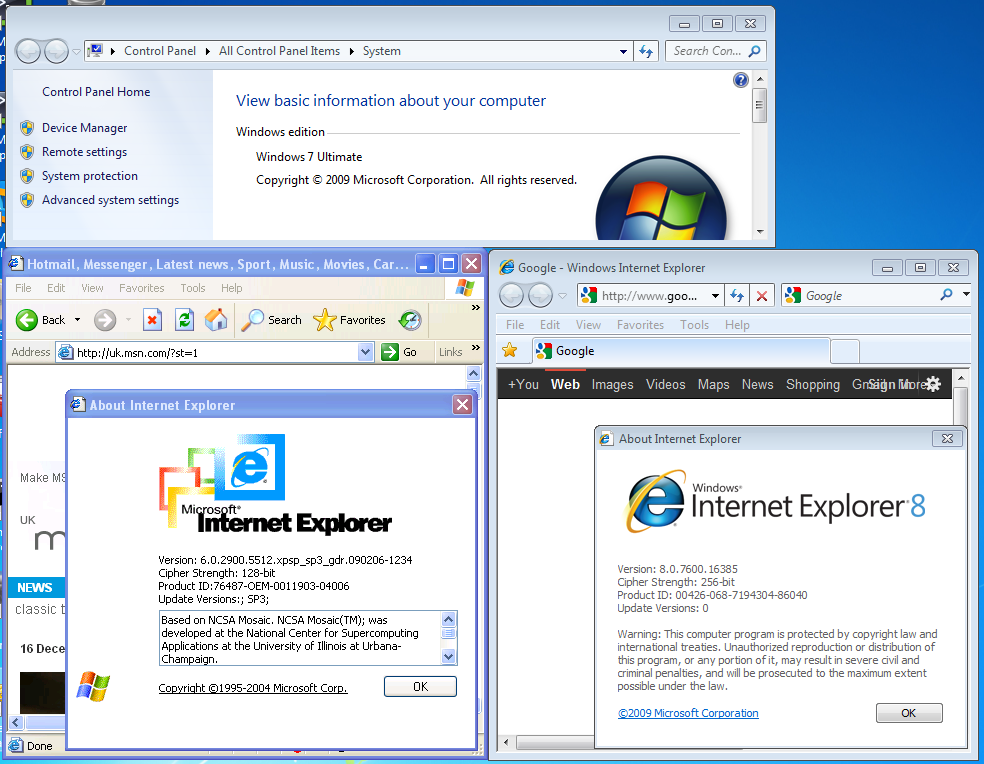The width and height of the screenshot is (984, 764).
Task: Click the IE6 page scroll up arrow
Action: 474,374
